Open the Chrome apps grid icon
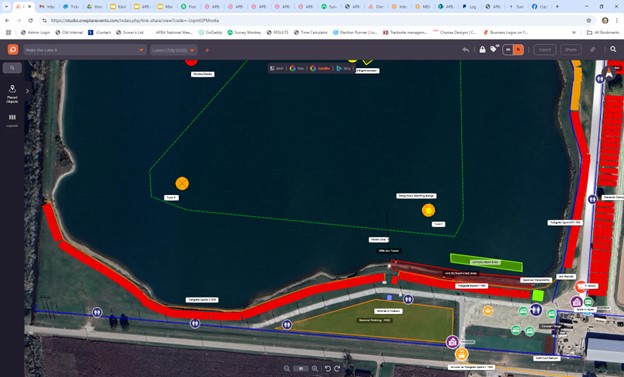This screenshot has width=624, height=377. [8, 32]
